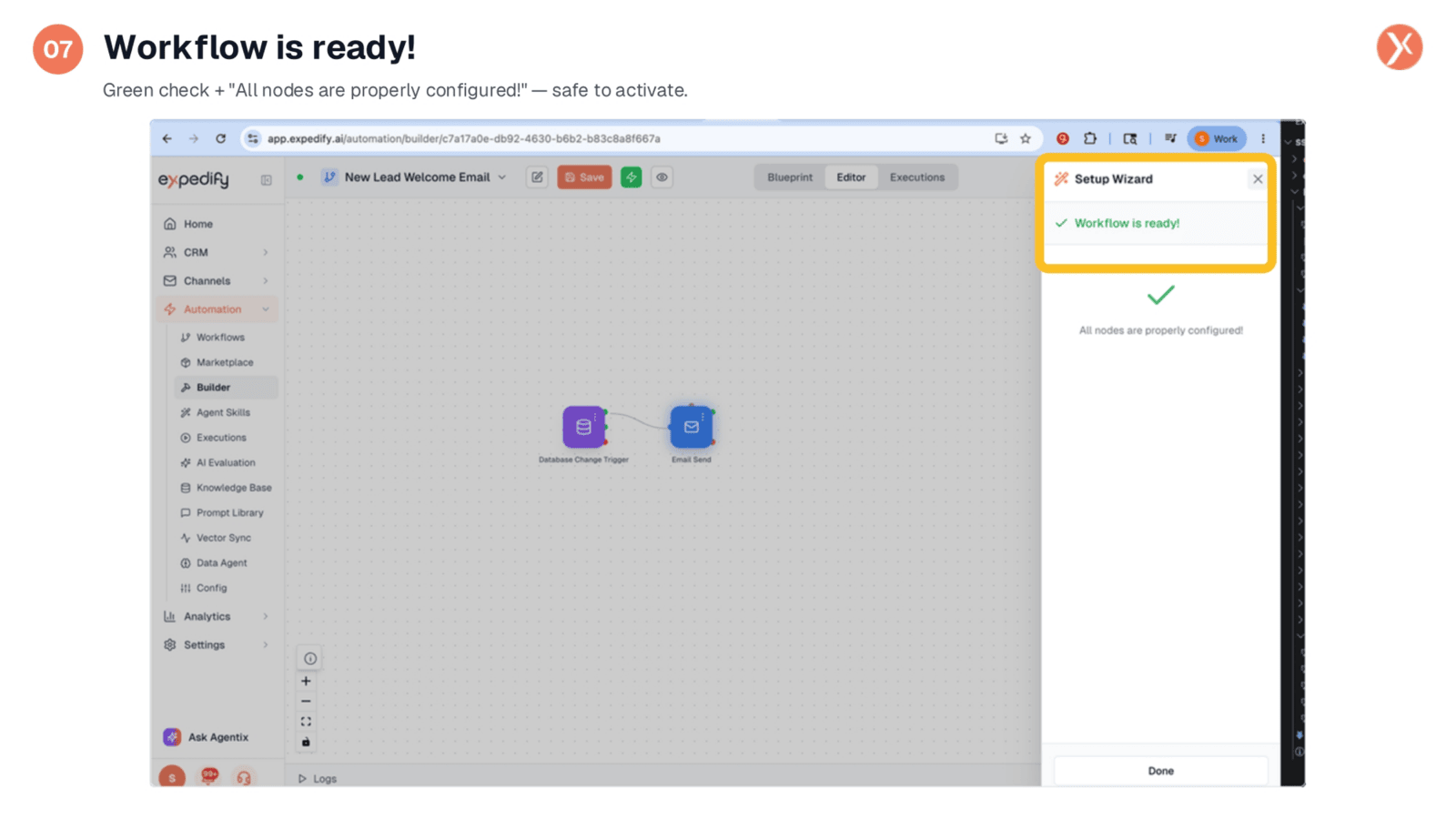Select Builder in the sidebar
Viewport: 1456px width, 819px height.
click(x=225, y=388)
